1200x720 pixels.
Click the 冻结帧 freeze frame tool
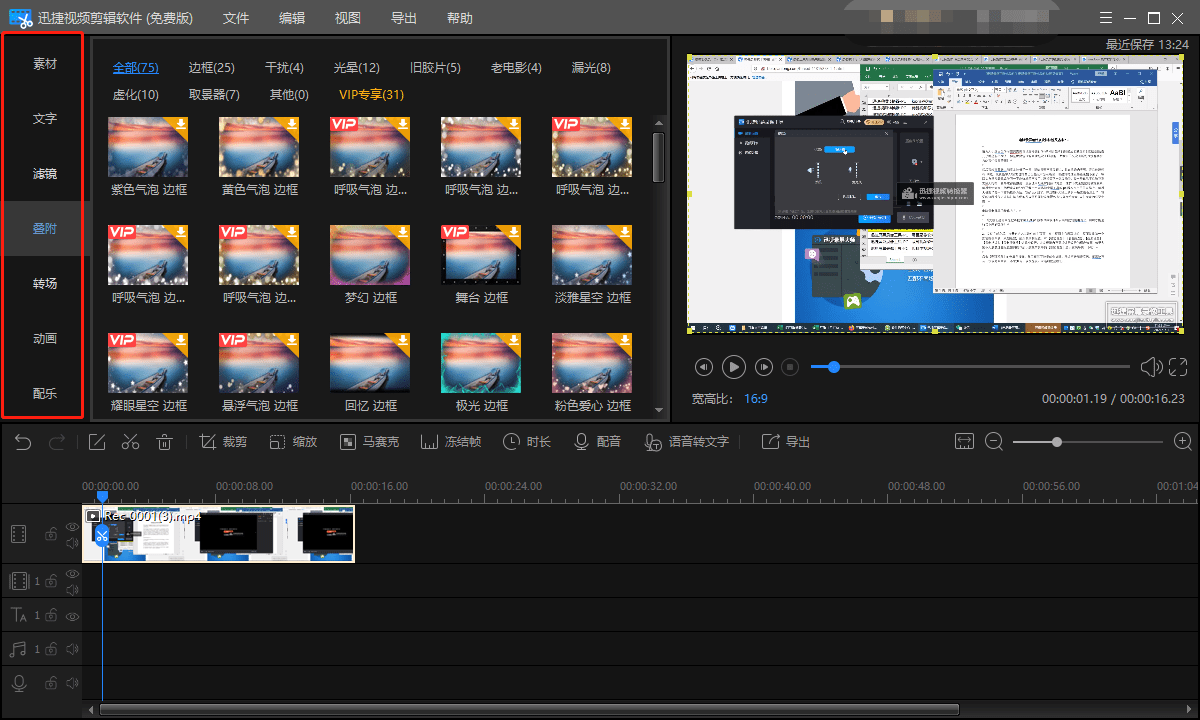pos(451,442)
